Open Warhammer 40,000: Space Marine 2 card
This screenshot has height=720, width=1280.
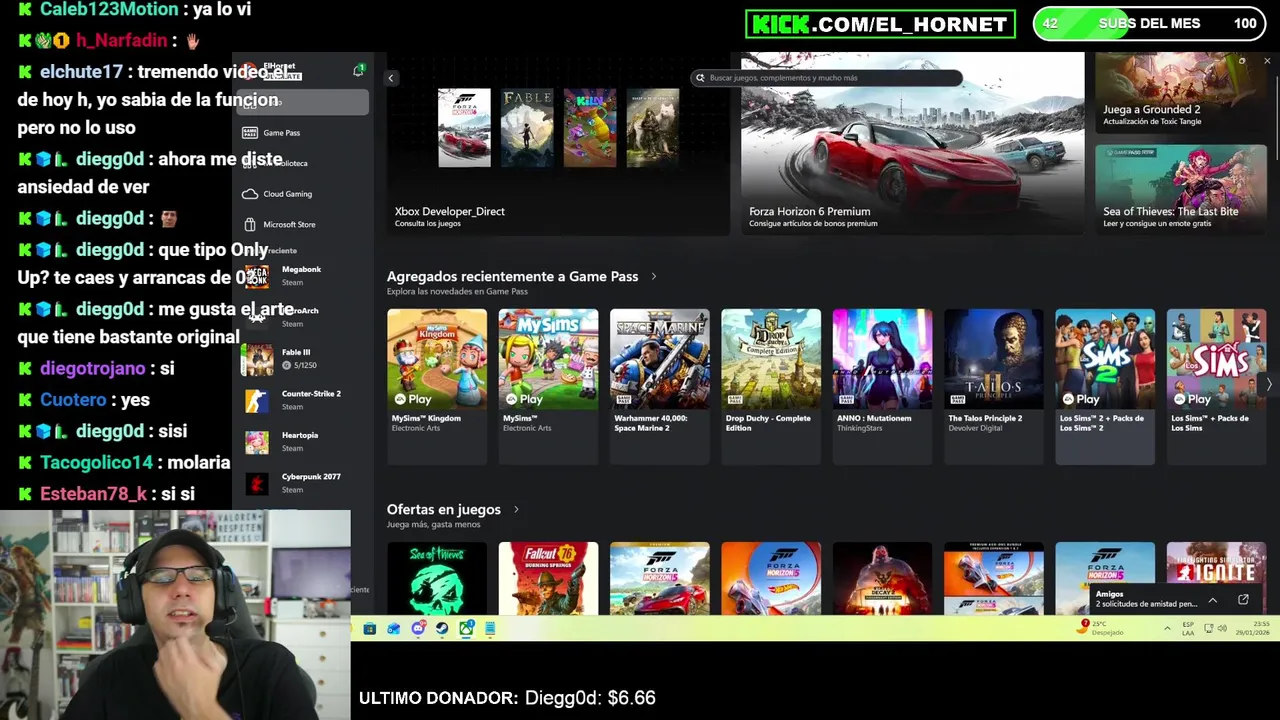[x=660, y=386]
